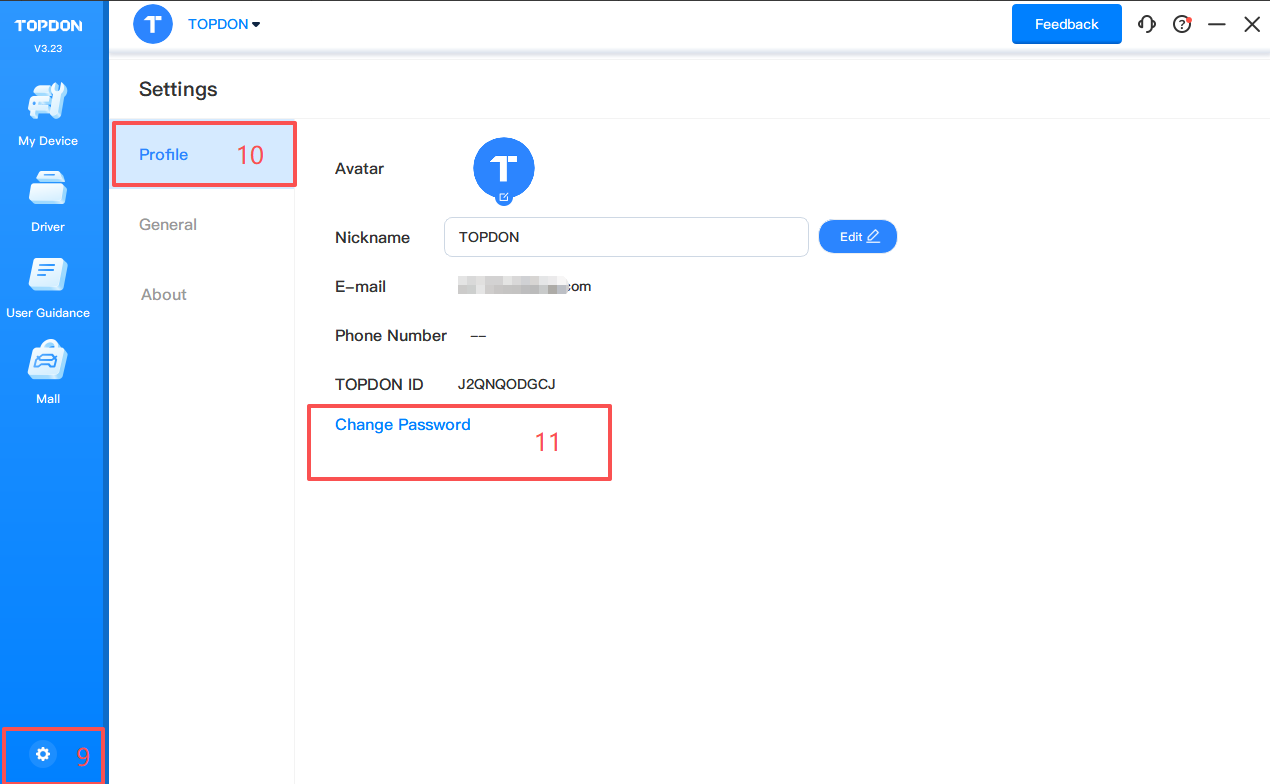Open help question mark icon
Image resolution: width=1270 pixels, height=784 pixels.
click(1182, 24)
